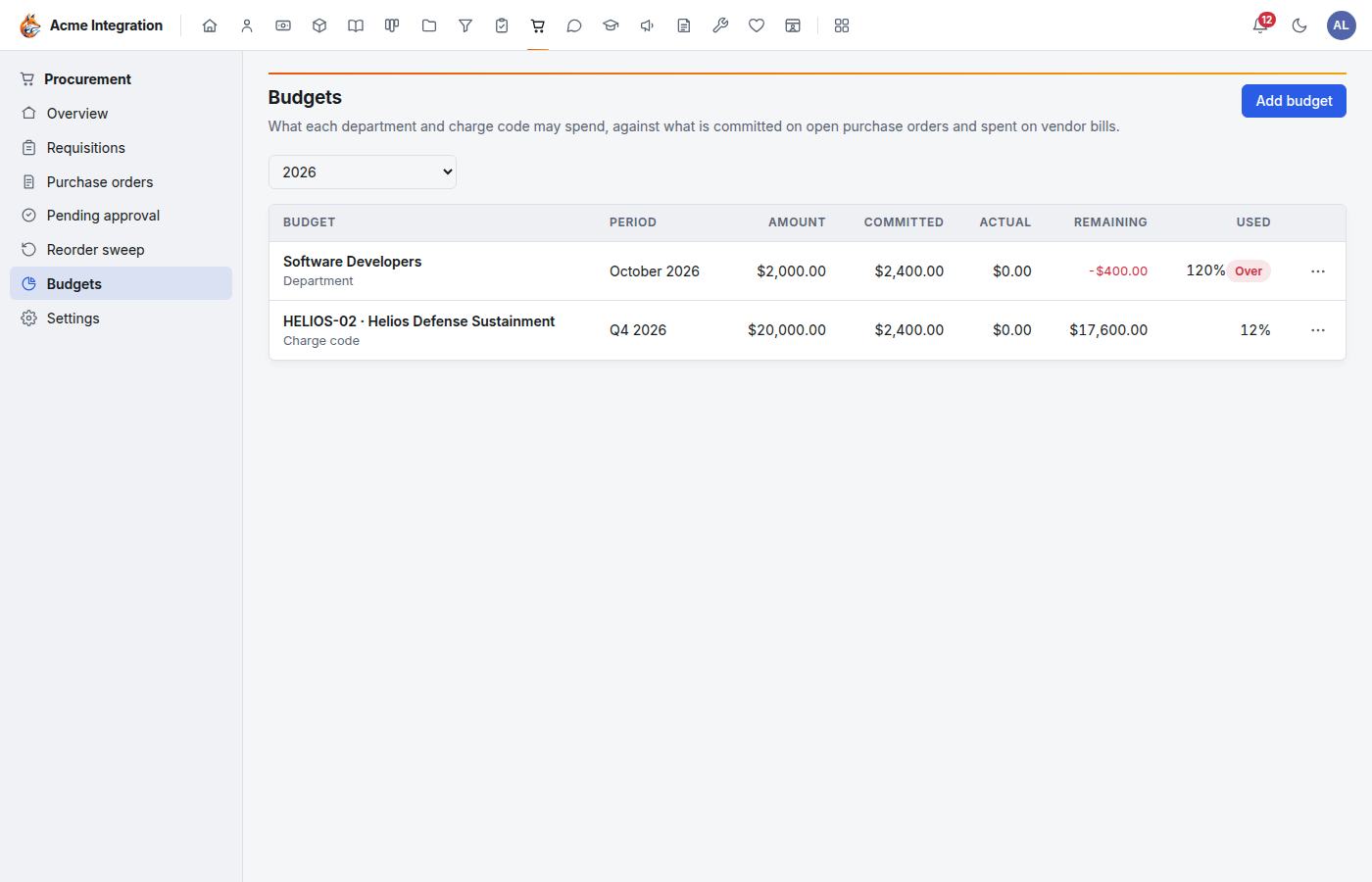Select Budgets in the sidebar
Screen dimensions: 1372x882
tap(122, 284)
